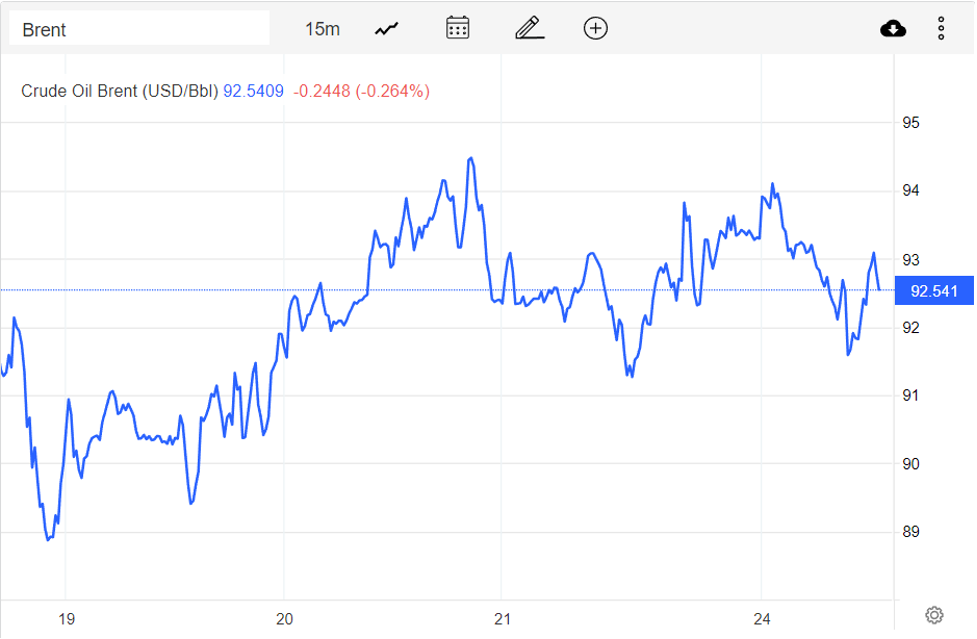Click the date label 24 on time axis

761,618
